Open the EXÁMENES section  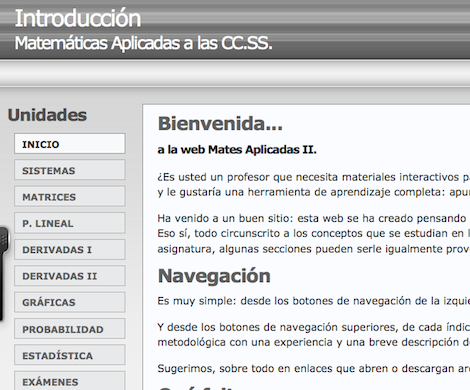(70, 381)
